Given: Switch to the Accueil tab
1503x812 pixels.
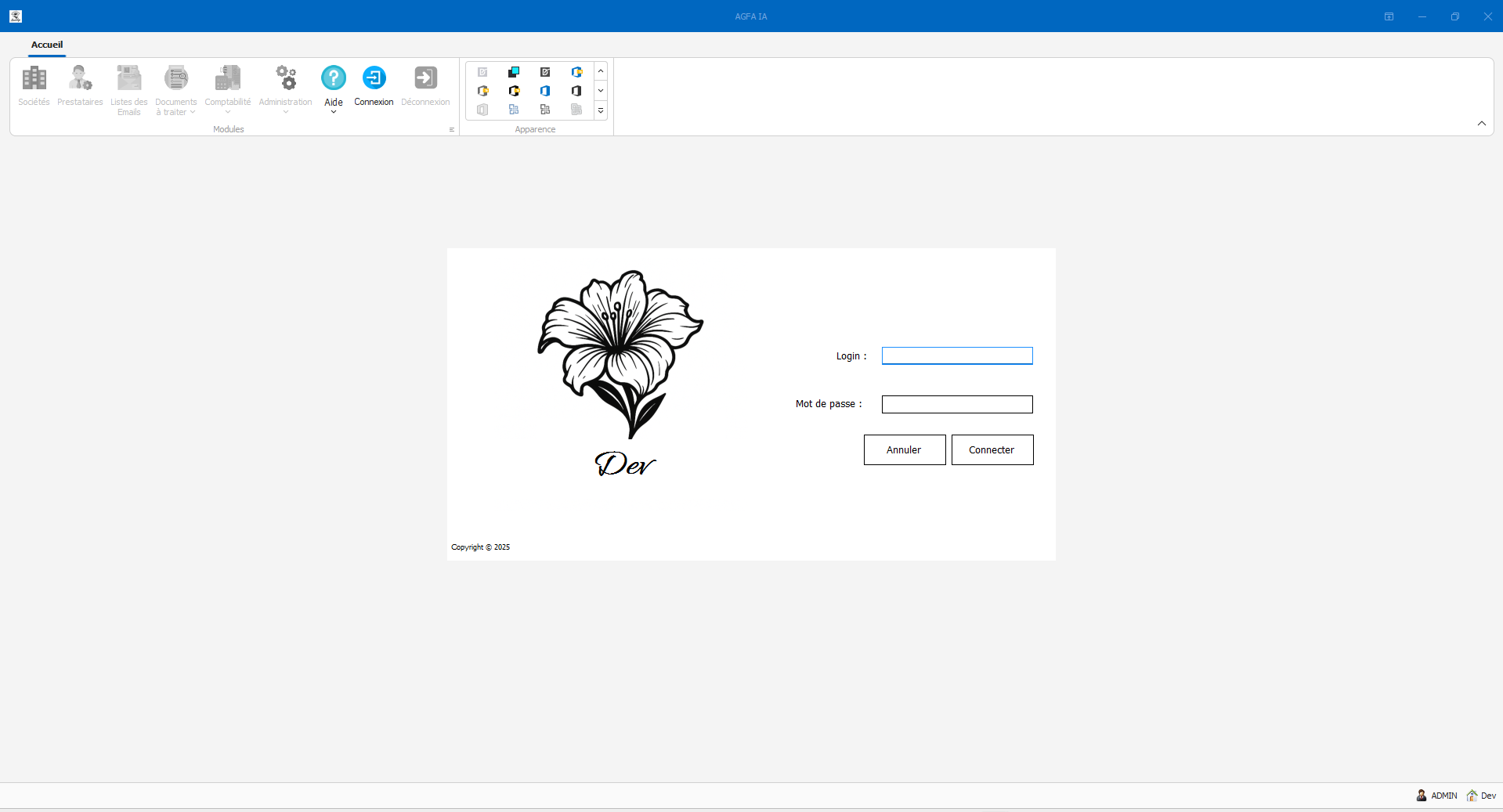Looking at the screenshot, I should coord(47,45).
